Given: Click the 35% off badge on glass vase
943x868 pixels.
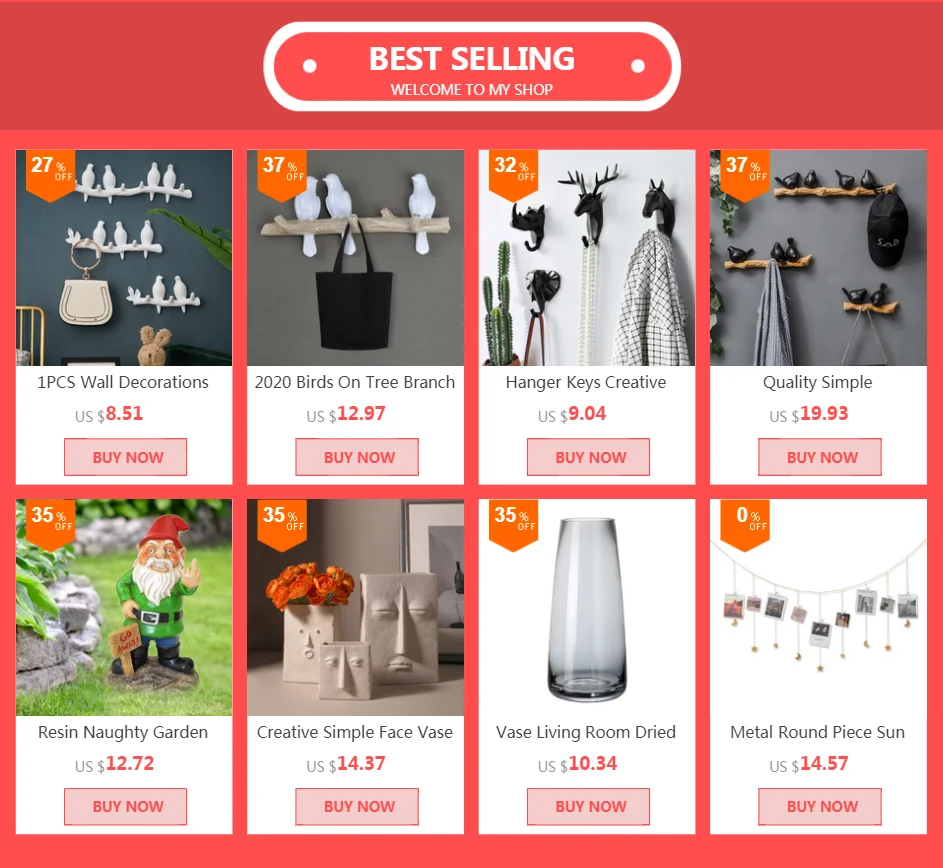Looking at the screenshot, I should (x=514, y=525).
